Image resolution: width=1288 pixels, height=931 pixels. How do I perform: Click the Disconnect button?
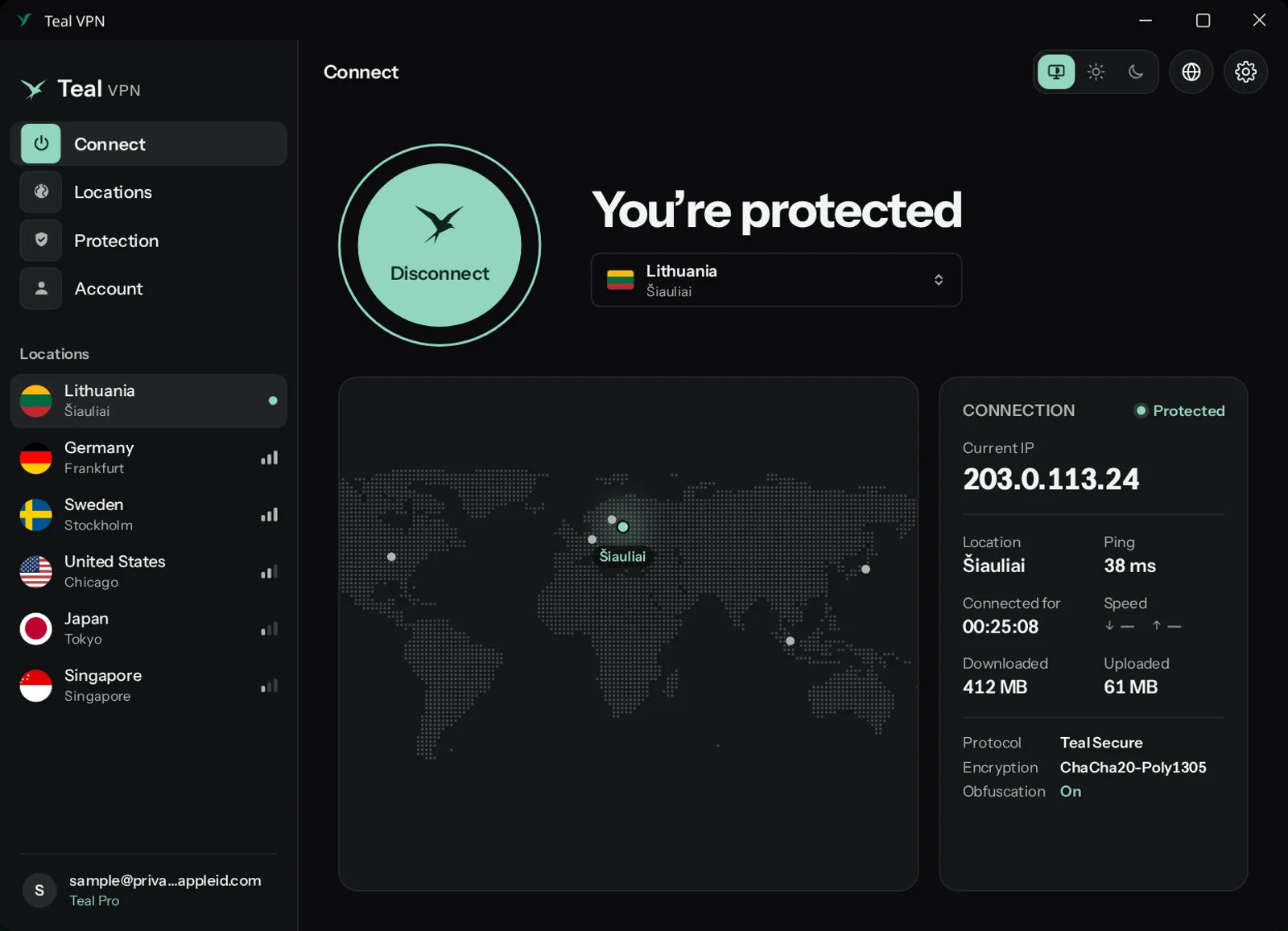[x=440, y=245]
